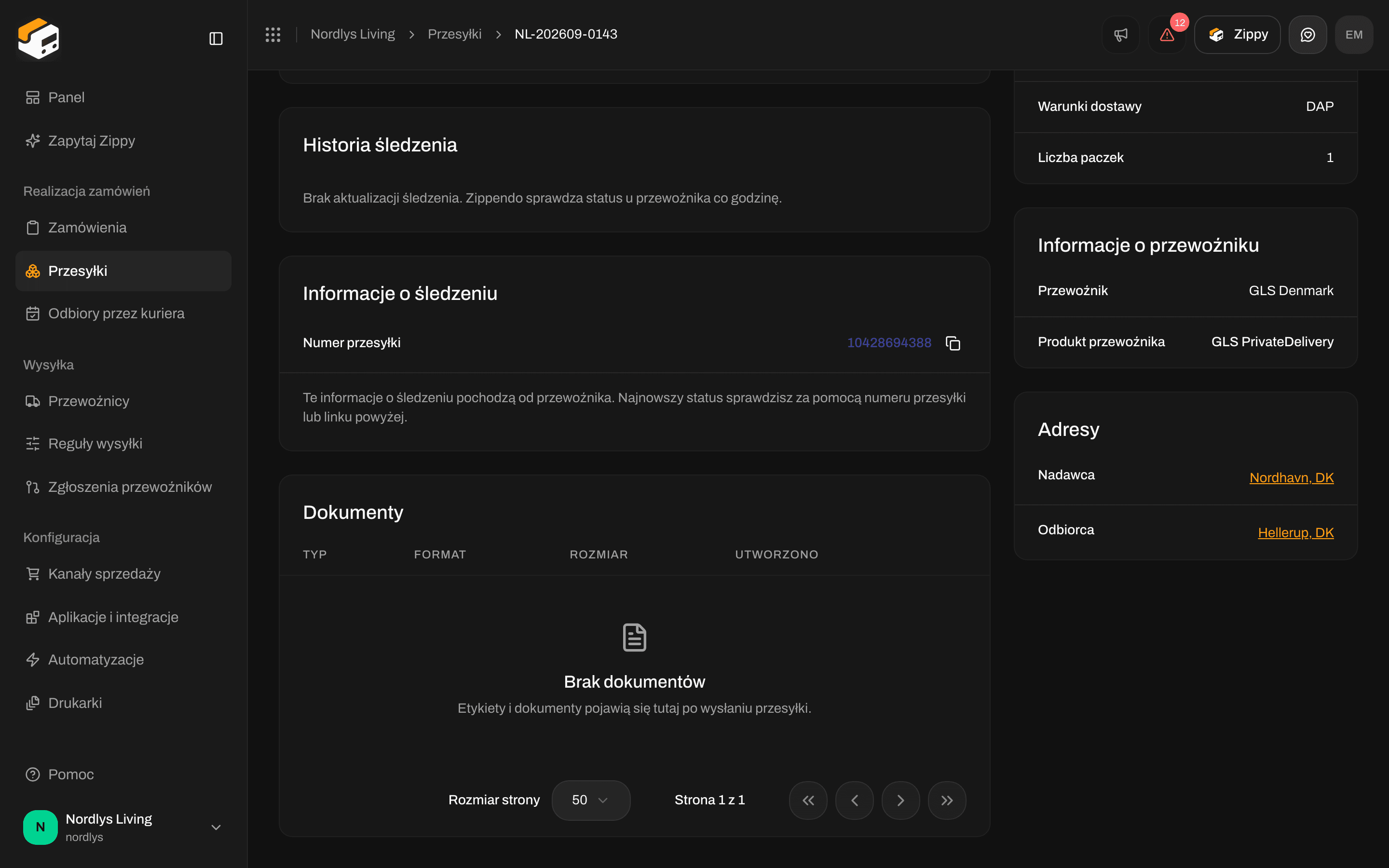The height and width of the screenshot is (868, 1389).
Task: Go to the first documents page
Action: click(x=808, y=800)
